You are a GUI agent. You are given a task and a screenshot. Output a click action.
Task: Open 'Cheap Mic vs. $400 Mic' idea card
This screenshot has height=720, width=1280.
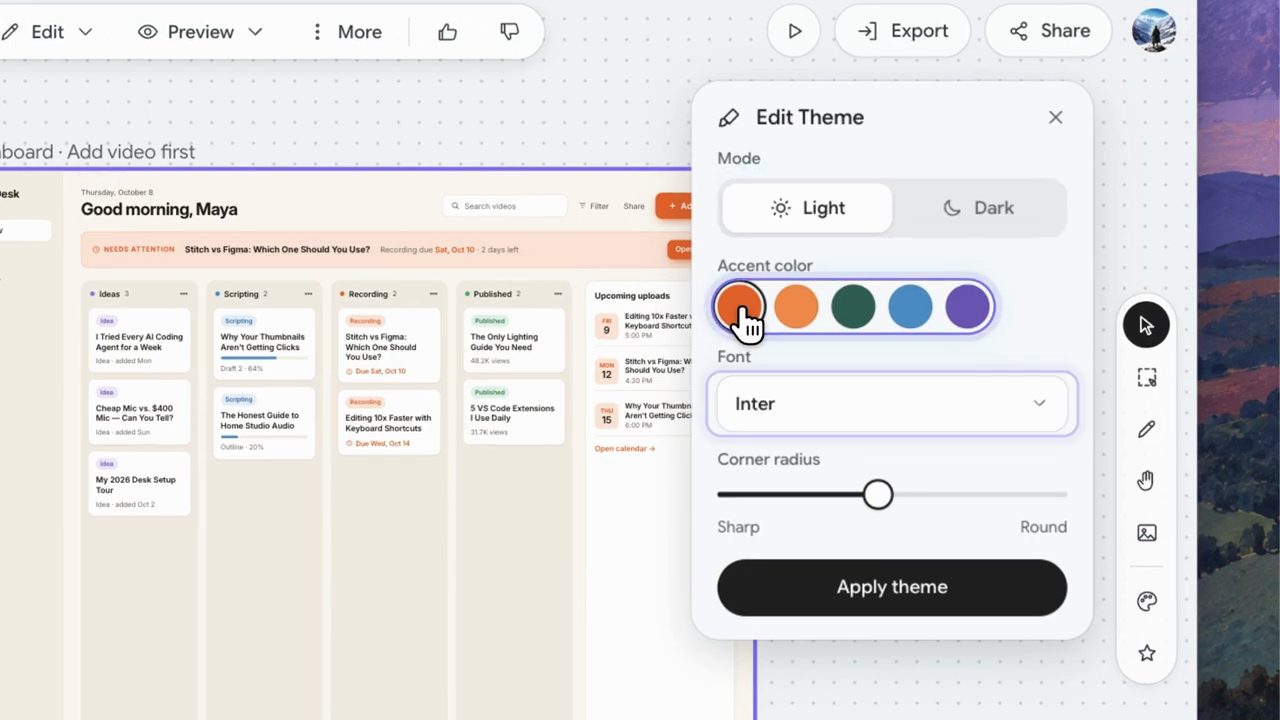pyautogui.click(x=140, y=412)
